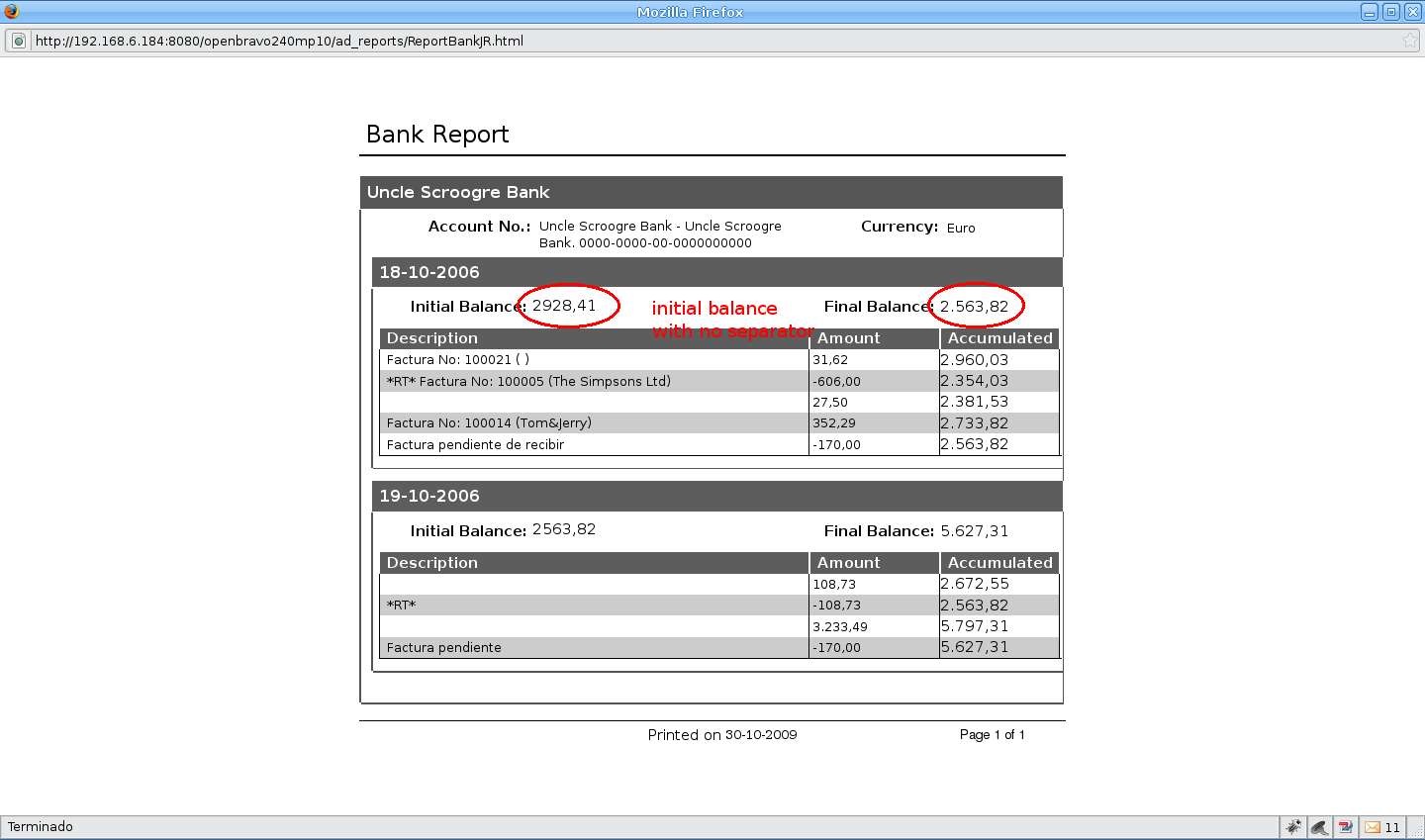Viewport: 1425px width, 840px height.
Task: Click the document with blue arrow icon
Action: (1346, 827)
